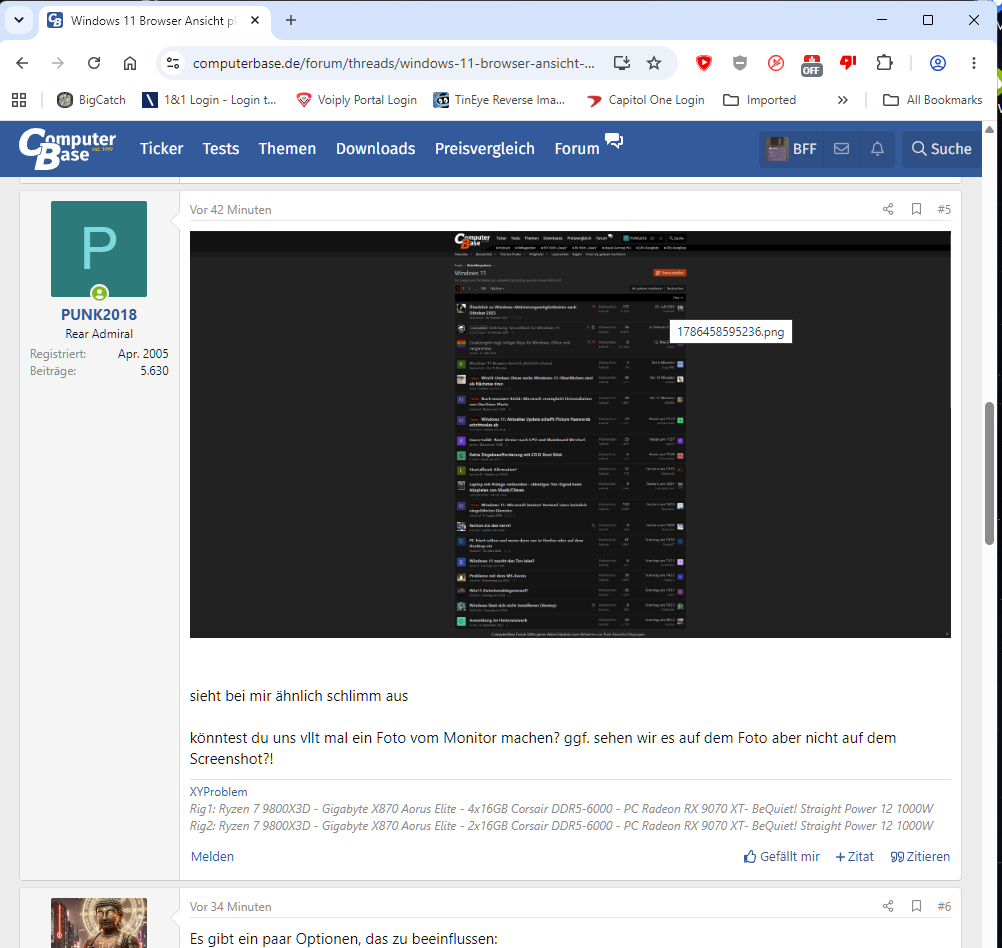Click the computerbase.de URL address field

394,63
